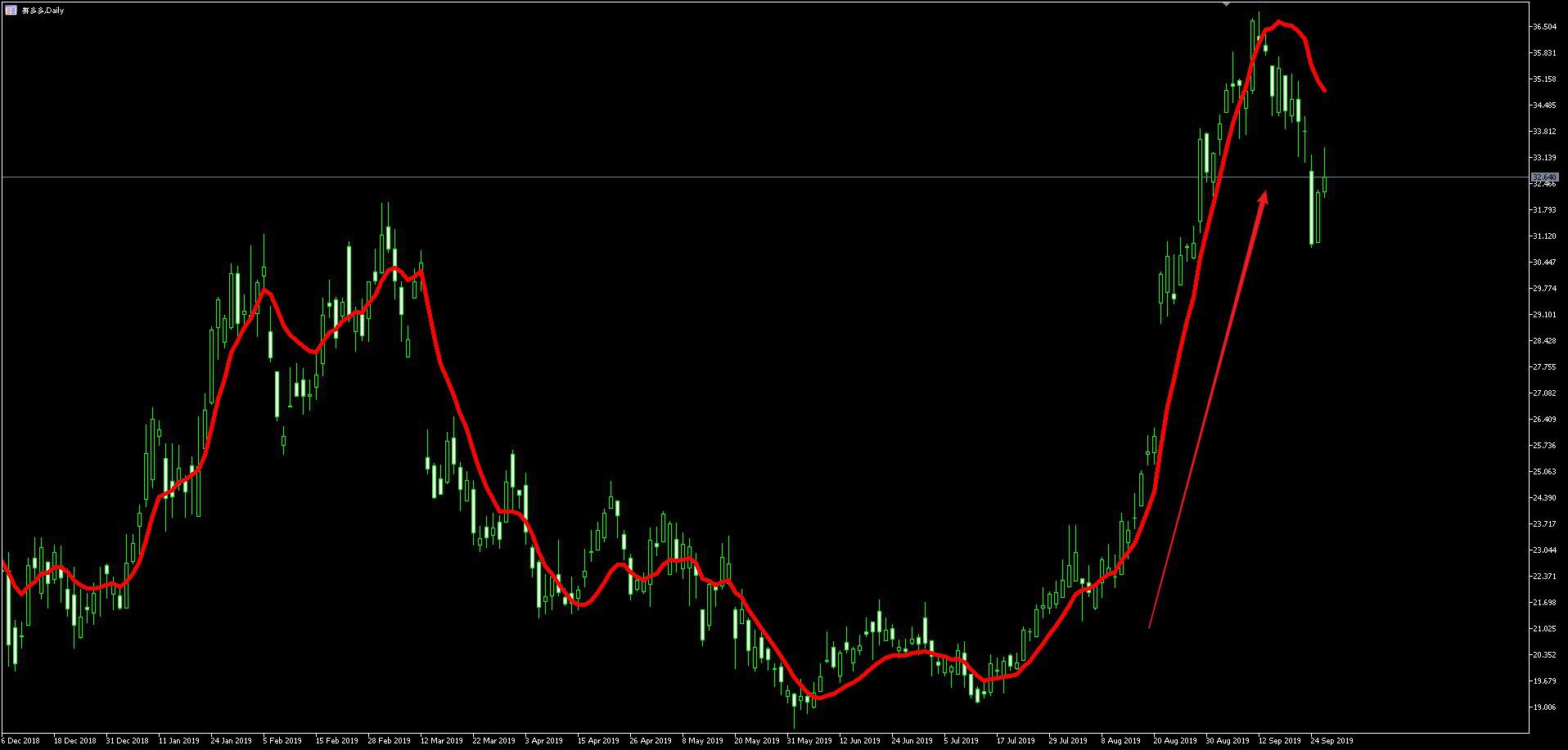Click the 31.793 price scale label
Screen dimensions: 1568x750
point(1544,210)
